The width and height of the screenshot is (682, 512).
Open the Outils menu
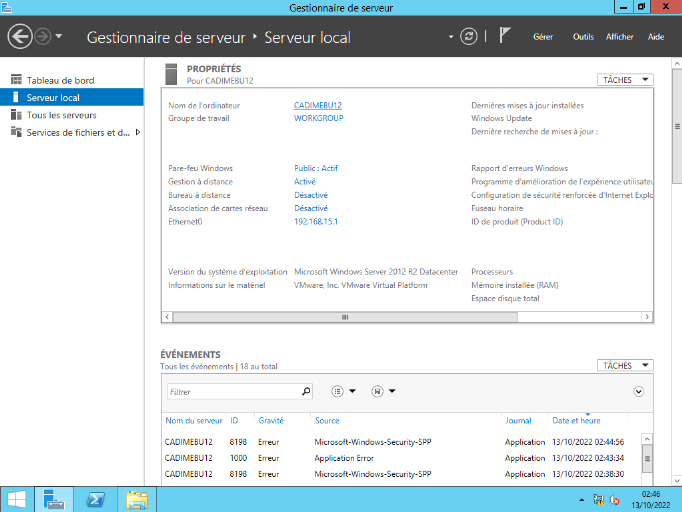583,37
